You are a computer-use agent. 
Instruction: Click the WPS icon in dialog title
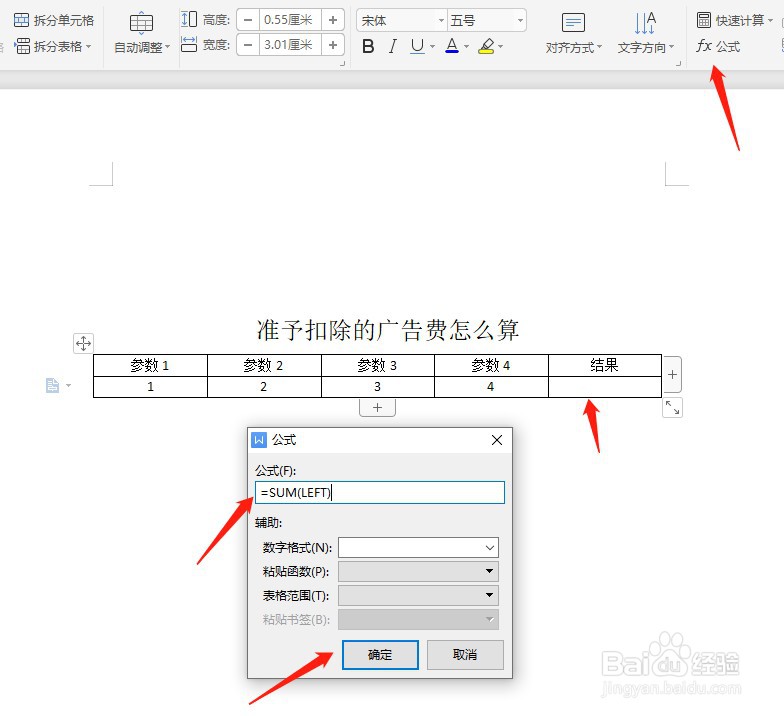[258, 440]
